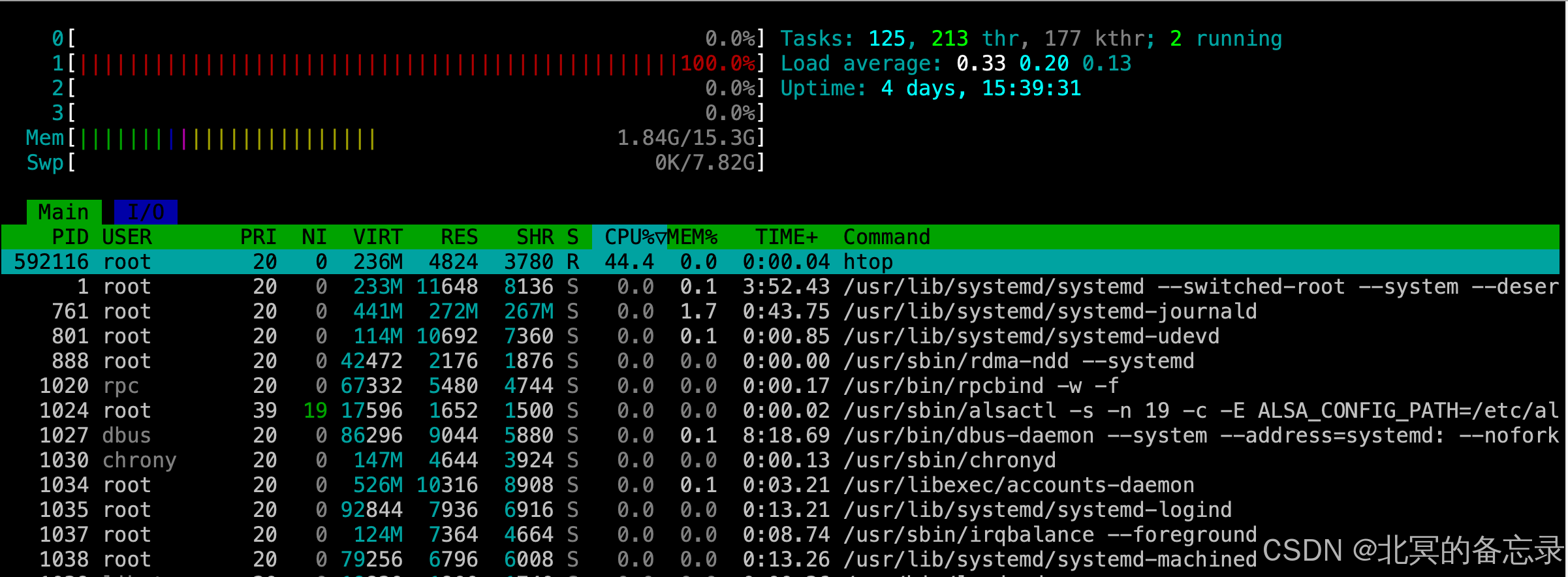
Task: Click RES value 272M
Action: (453, 311)
